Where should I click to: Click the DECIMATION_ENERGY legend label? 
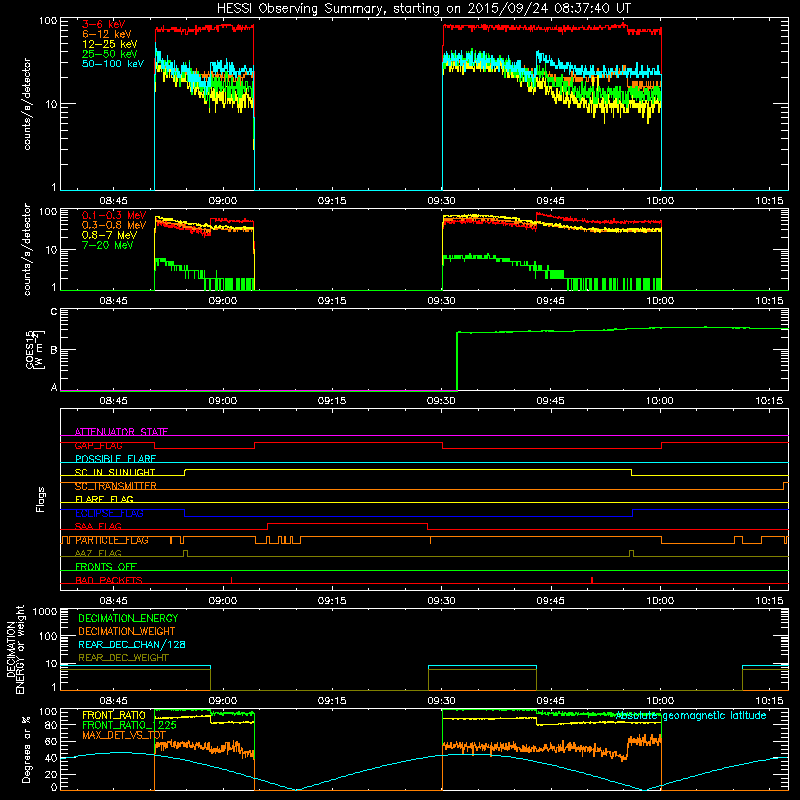[128, 618]
